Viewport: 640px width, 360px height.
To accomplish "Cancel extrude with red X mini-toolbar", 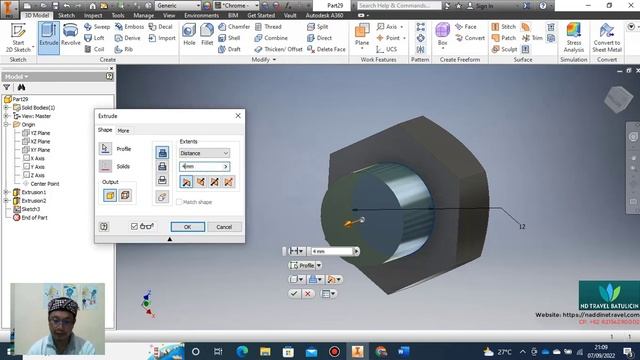I will coord(308,293).
